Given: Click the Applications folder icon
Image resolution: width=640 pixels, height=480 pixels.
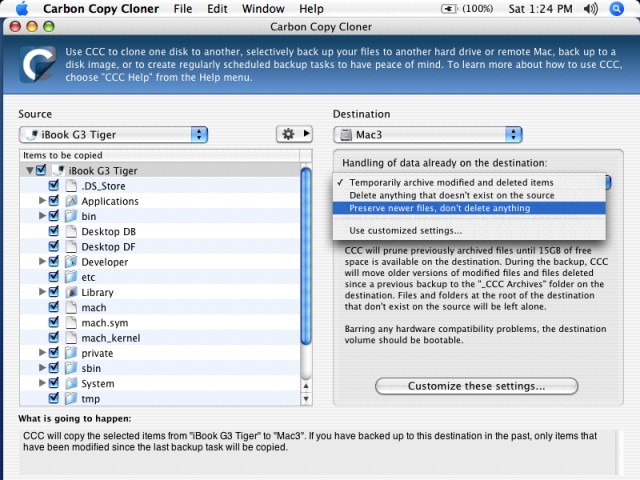Looking at the screenshot, I should (x=71, y=201).
